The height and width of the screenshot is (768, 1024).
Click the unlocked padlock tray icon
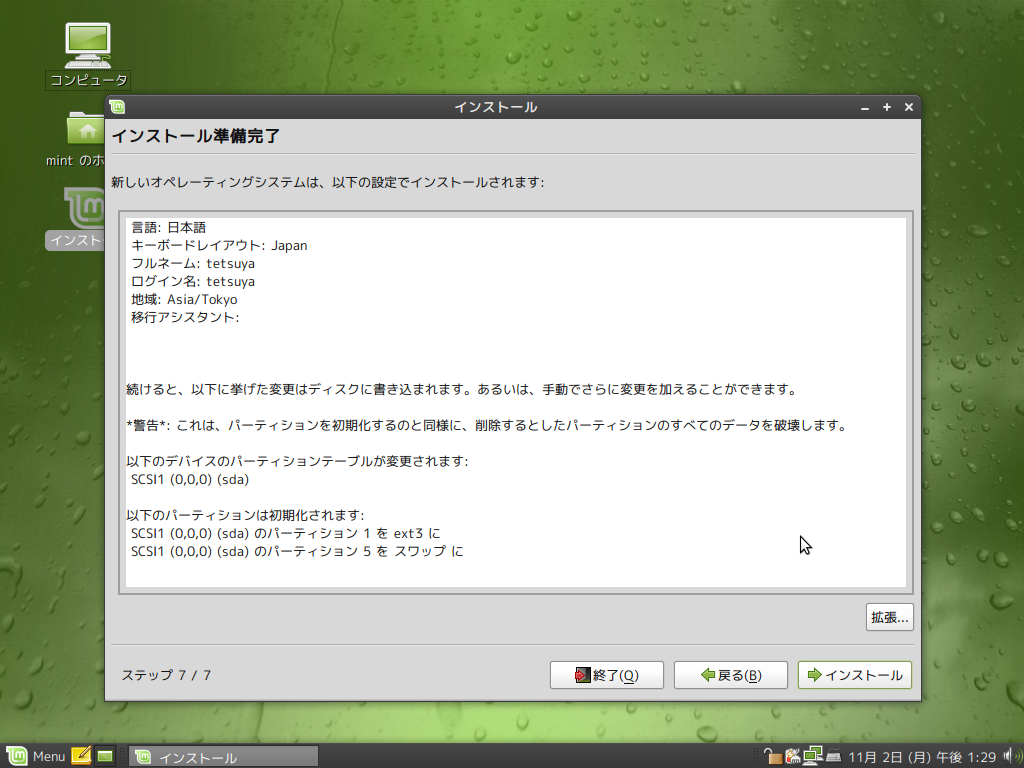point(773,756)
